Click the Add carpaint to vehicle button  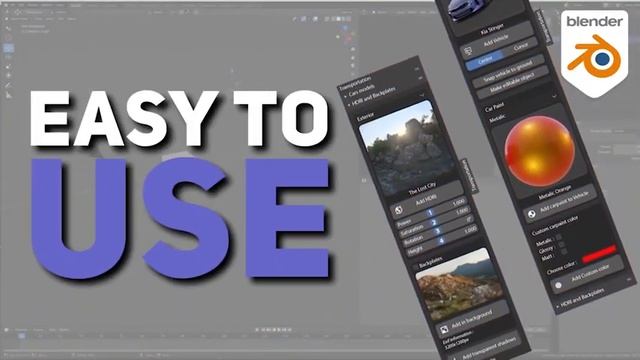tap(560, 203)
